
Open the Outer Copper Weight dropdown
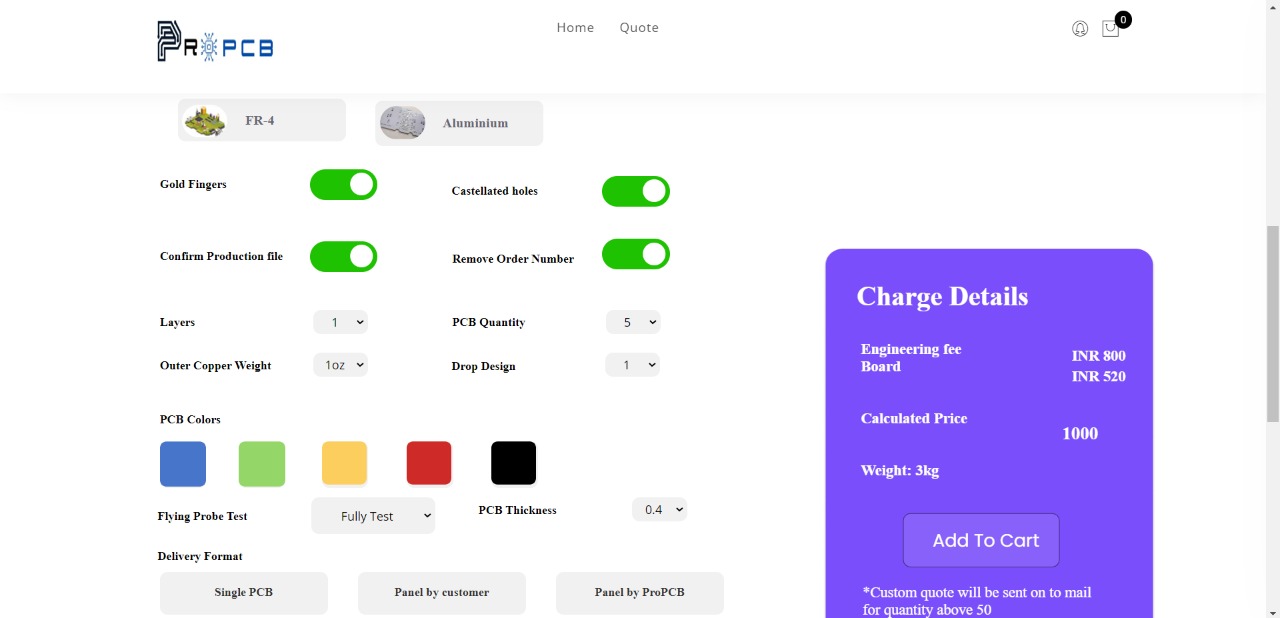pos(340,365)
